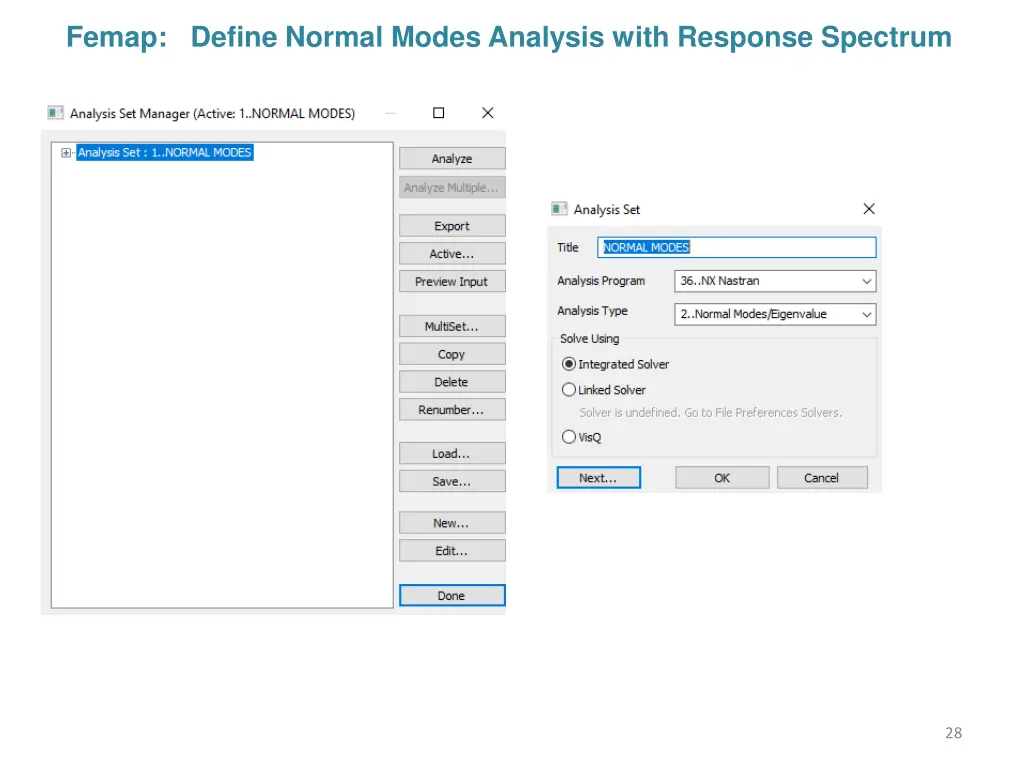
Task: Close the Analysis Set Manager window
Action: (x=487, y=113)
